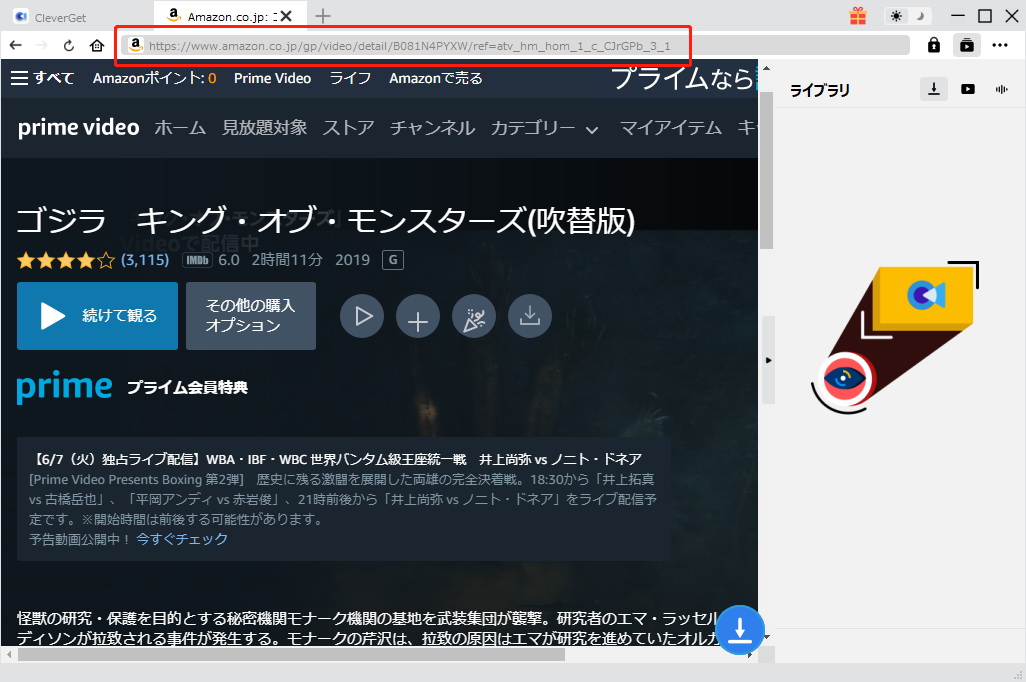This screenshot has height=682, width=1026.
Task: Open the チャンネル menu item
Action: coord(433,128)
